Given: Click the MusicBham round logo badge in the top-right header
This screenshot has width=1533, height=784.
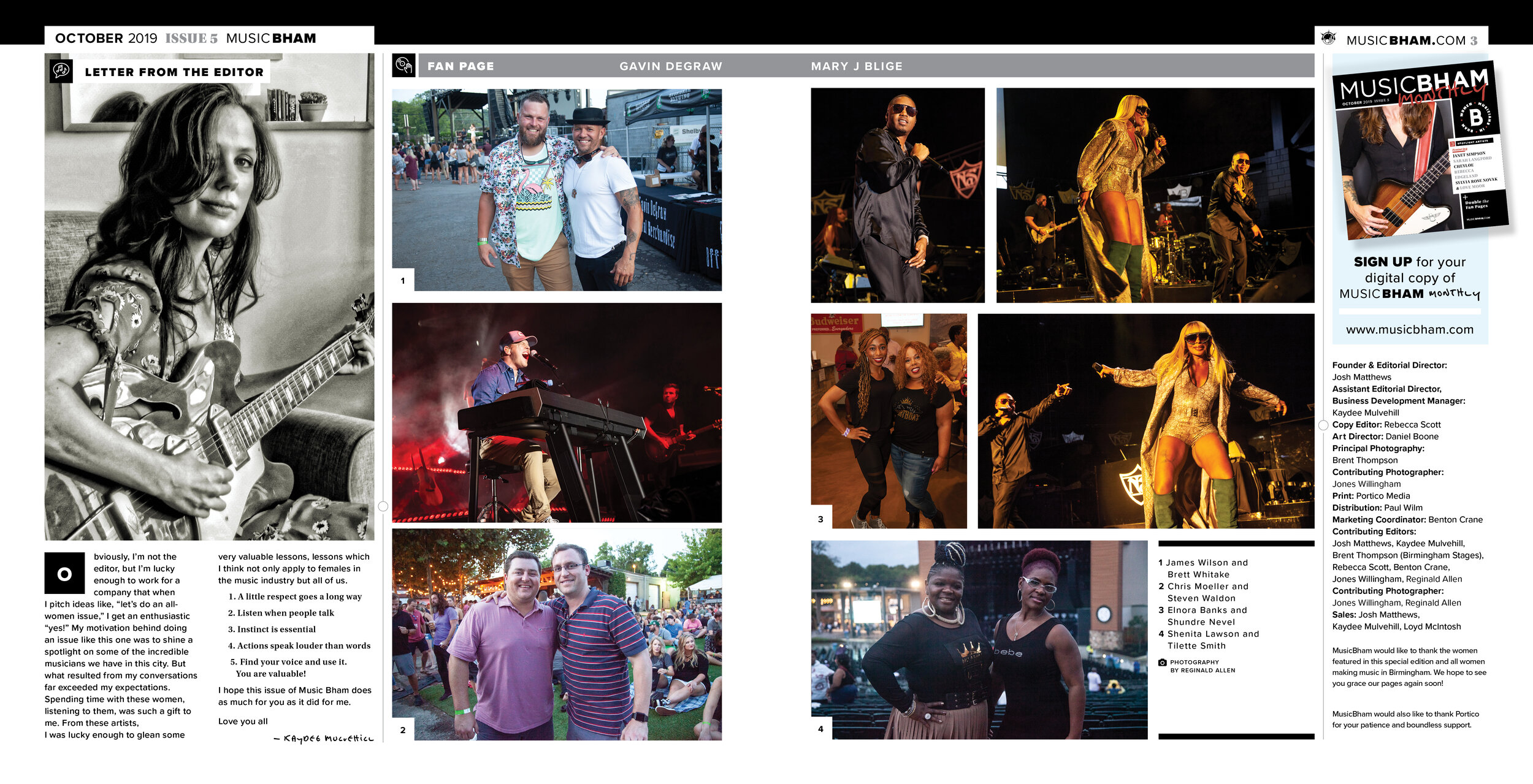Looking at the screenshot, I should pyautogui.click(x=1328, y=38).
